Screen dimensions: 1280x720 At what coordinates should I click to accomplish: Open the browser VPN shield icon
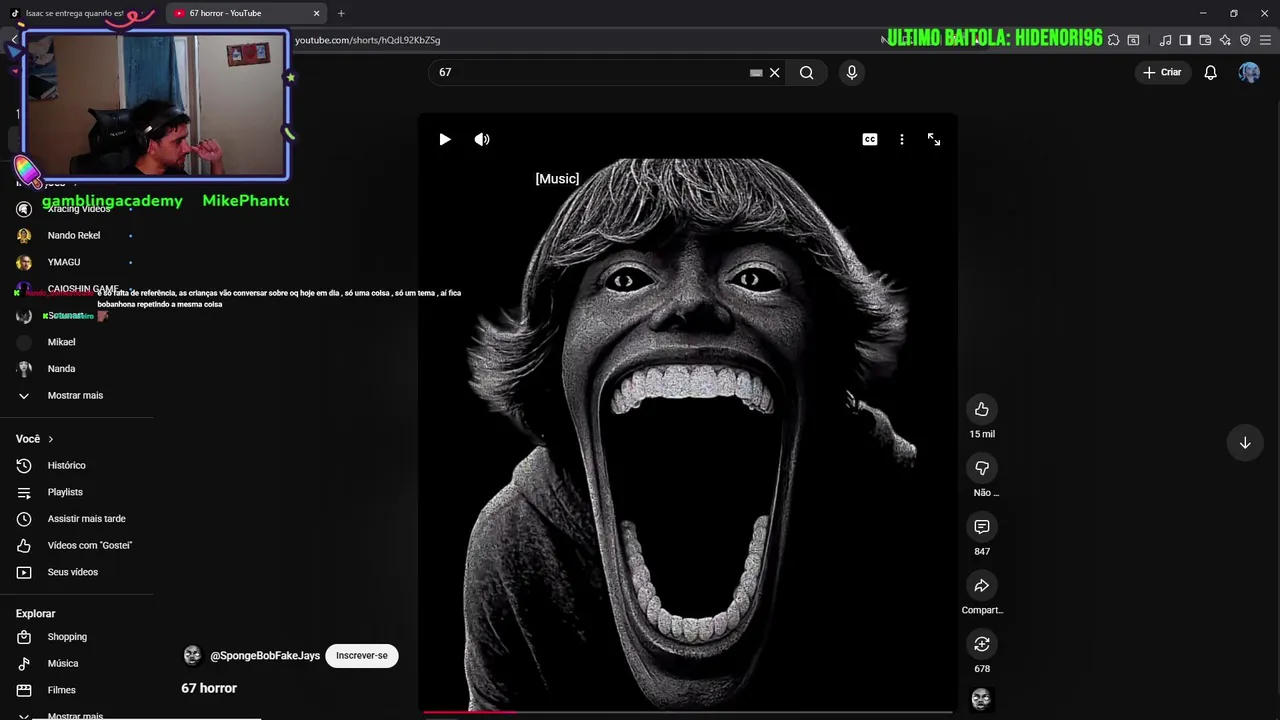point(1245,40)
